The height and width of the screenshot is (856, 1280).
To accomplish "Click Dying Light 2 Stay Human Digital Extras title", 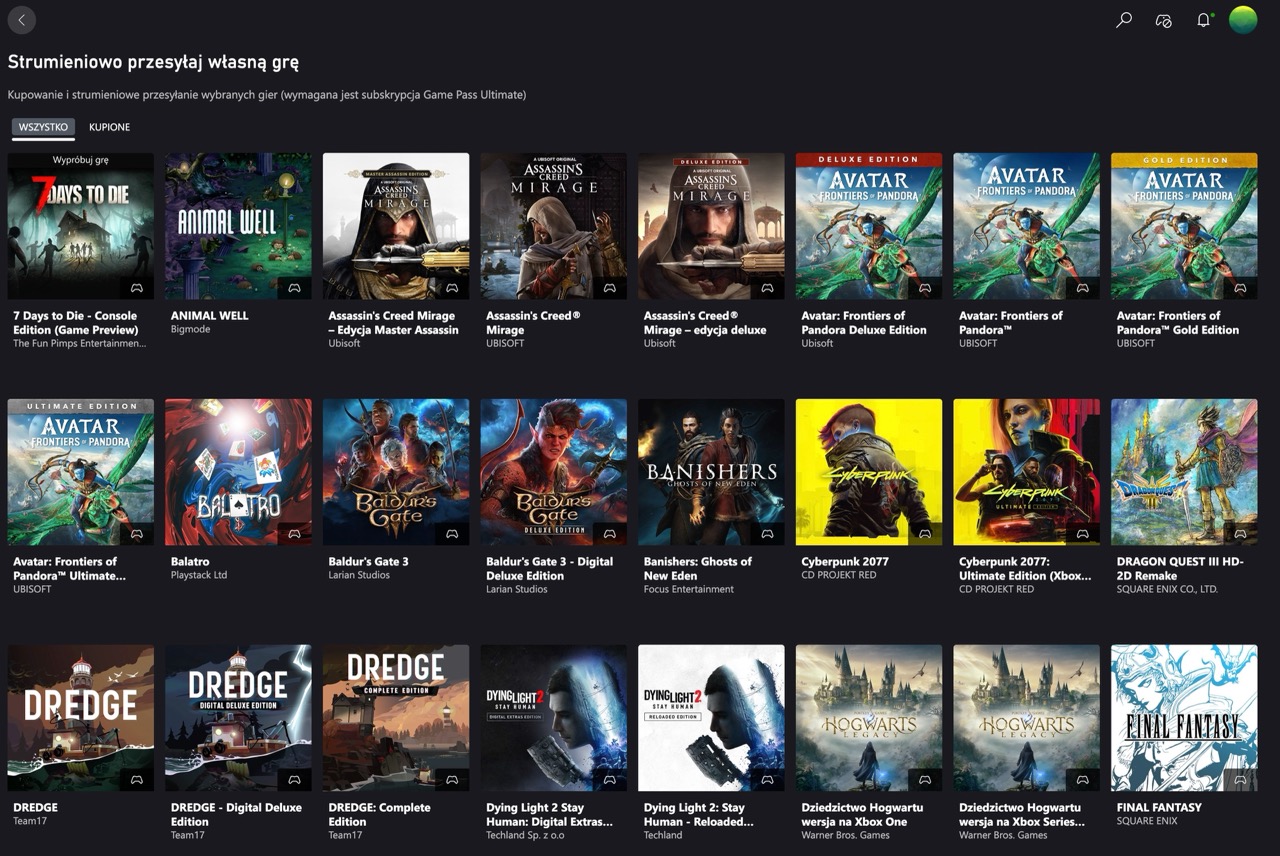I will point(548,815).
